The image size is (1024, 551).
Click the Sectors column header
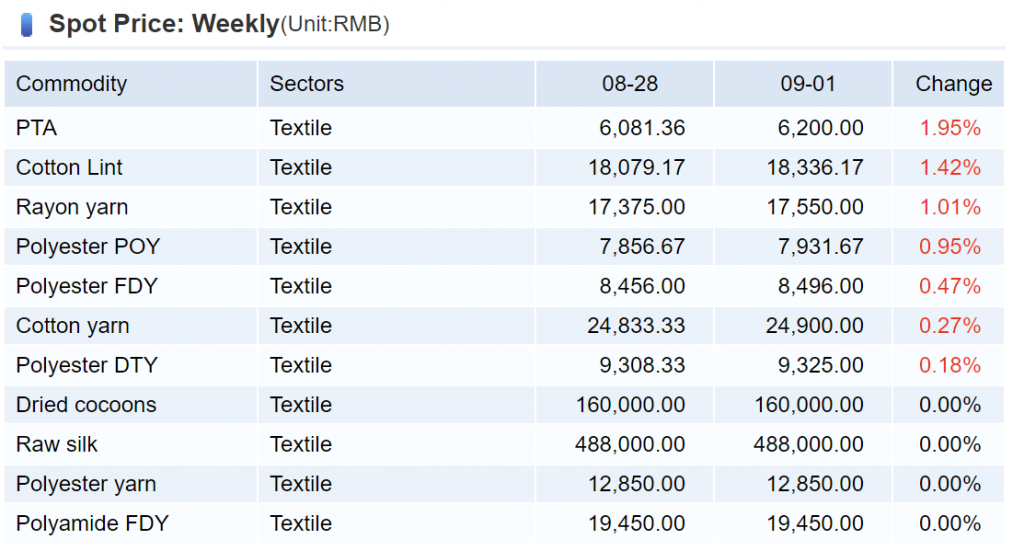point(306,84)
